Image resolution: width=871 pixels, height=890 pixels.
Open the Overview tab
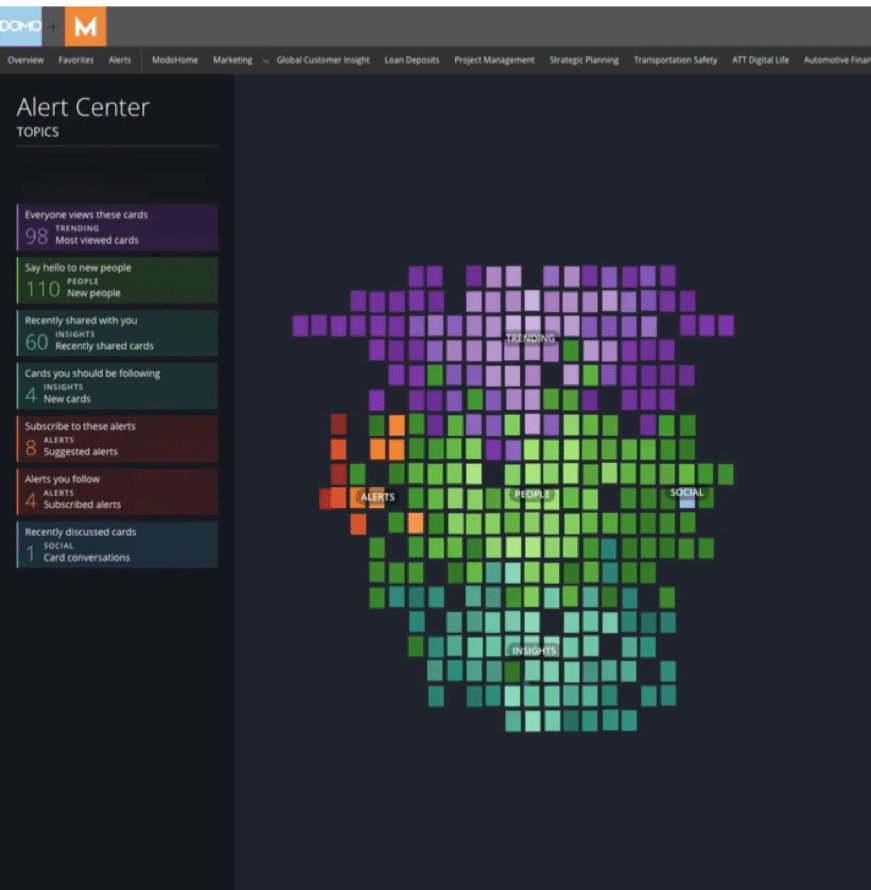26,60
